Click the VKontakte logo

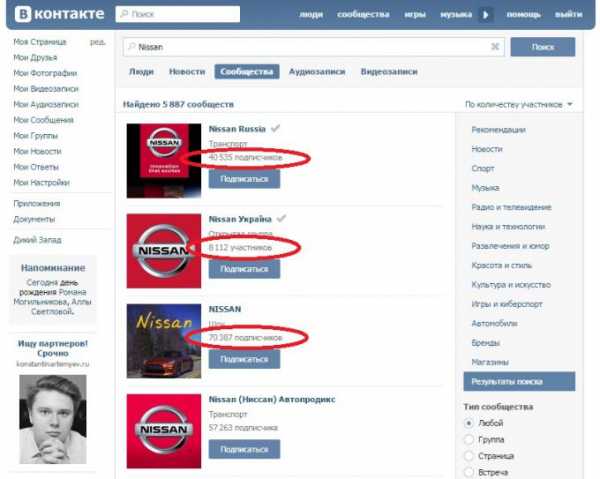pyautogui.click(x=59, y=14)
